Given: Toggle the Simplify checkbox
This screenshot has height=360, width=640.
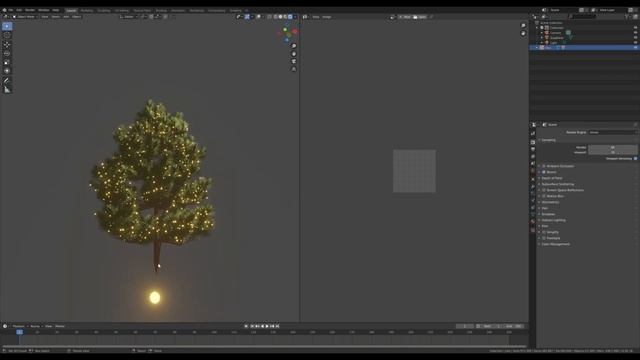Looking at the screenshot, I should [x=544, y=232].
